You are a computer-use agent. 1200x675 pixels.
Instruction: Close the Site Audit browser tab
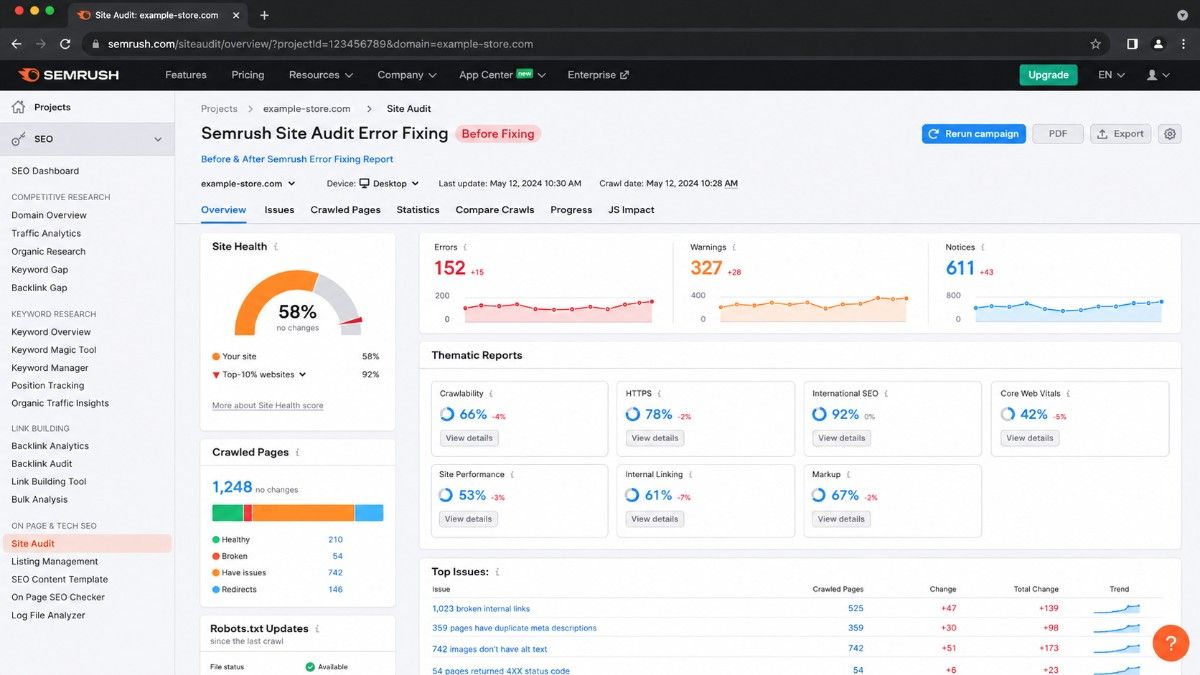pyautogui.click(x=238, y=15)
